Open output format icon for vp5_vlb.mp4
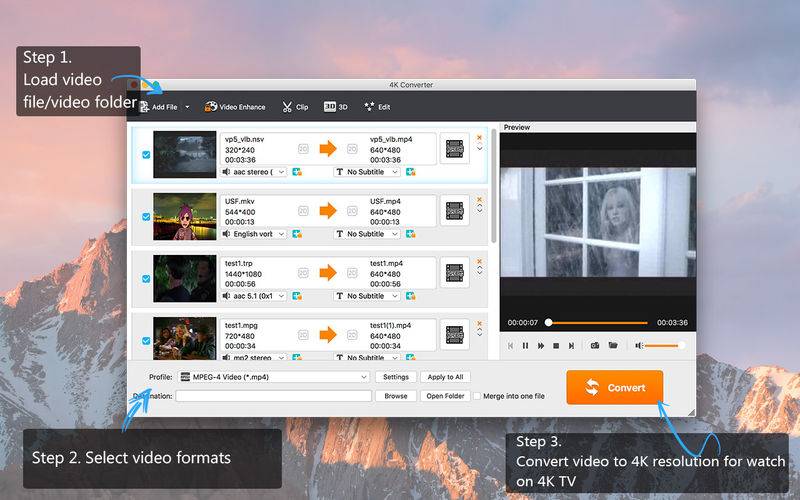Viewport: 800px width, 500px height. 455,148
